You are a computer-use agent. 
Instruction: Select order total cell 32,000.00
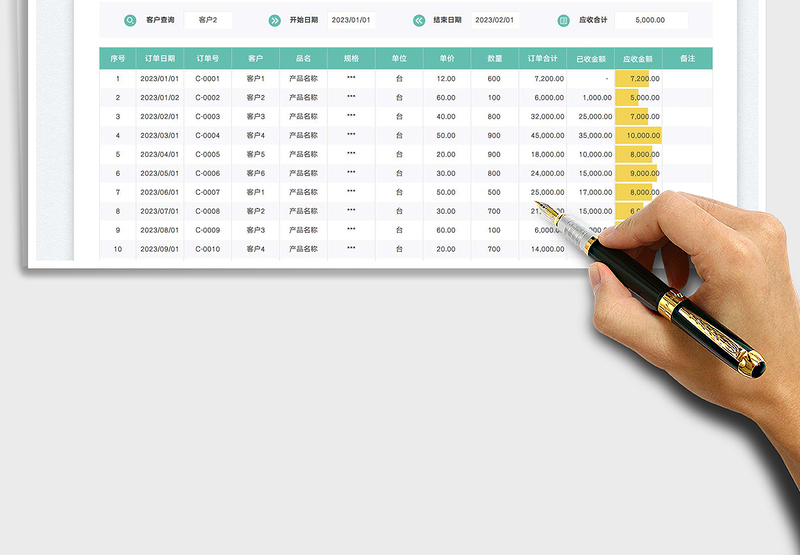(542, 116)
